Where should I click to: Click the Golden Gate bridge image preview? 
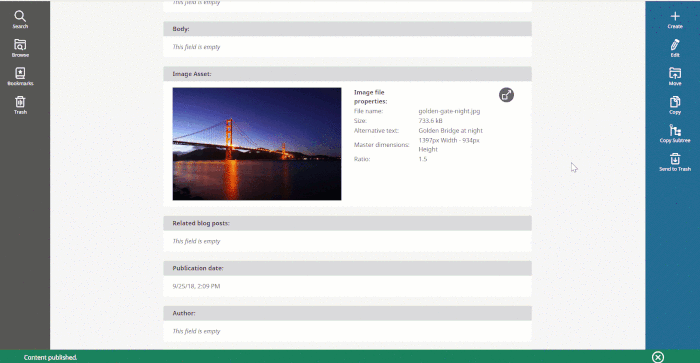pyautogui.click(x=257, y=144)
